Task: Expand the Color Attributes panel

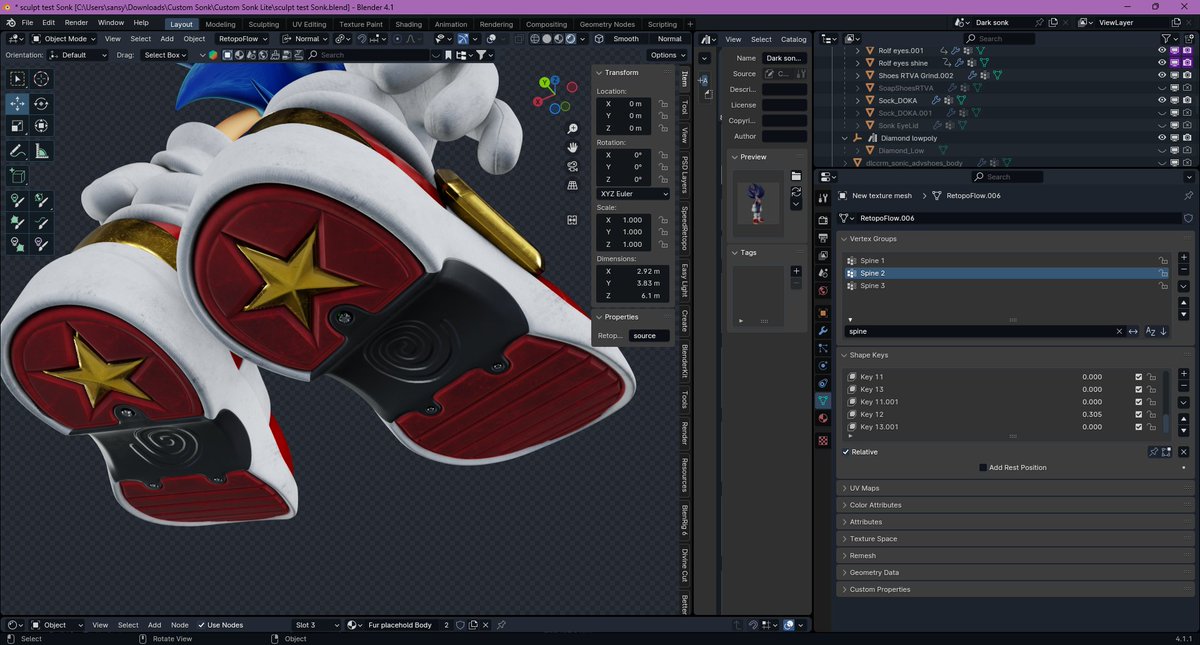Action: point(875,505)
